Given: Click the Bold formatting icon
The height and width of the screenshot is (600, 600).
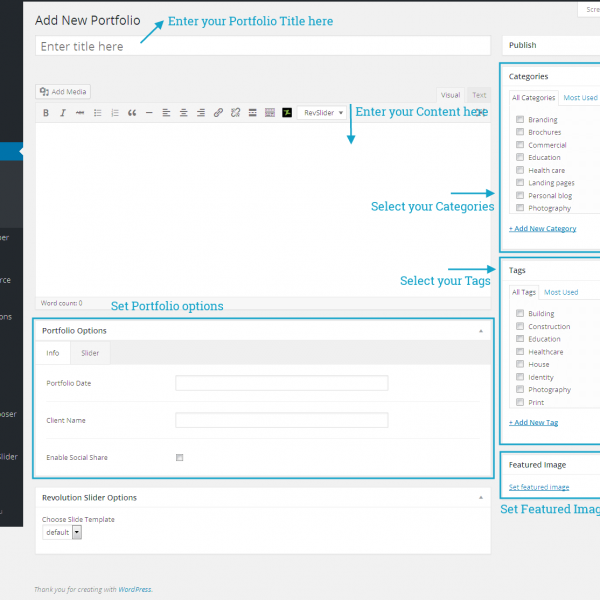Looking at the screenshot, I should click(45, 113).
